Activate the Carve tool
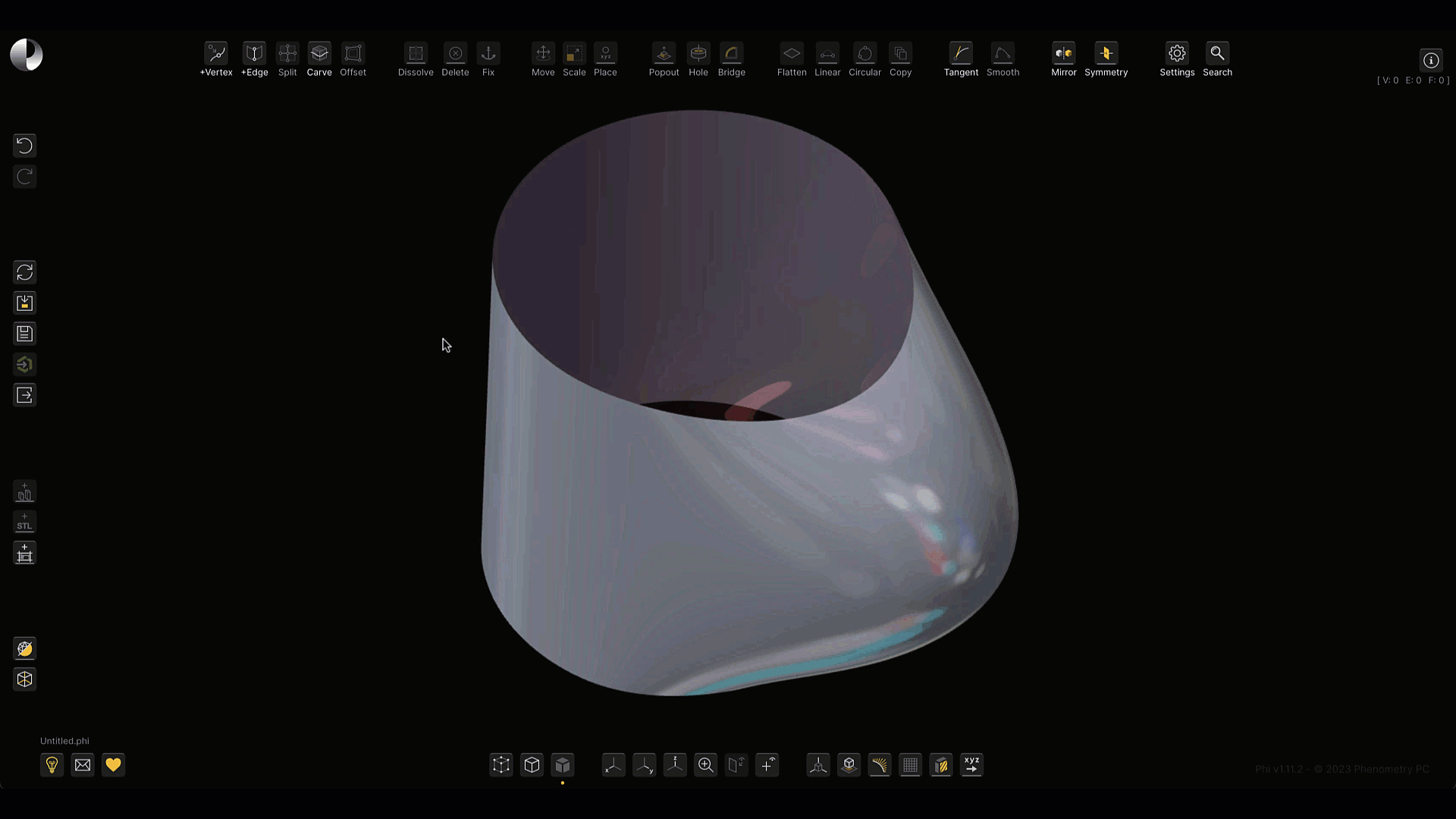The height and width of the screenshot is (819, 1456). pos(319,54)
